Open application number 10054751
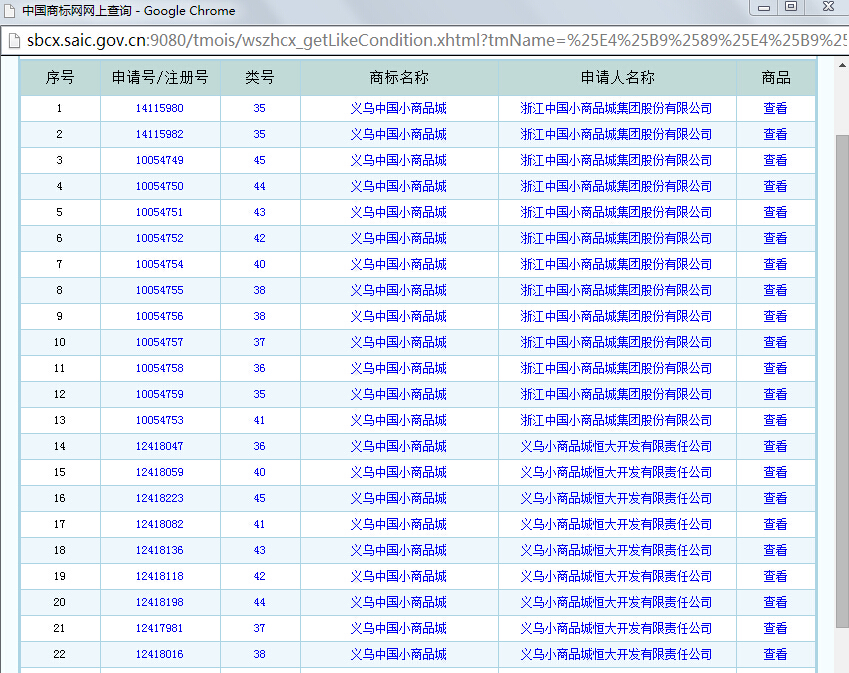 click(x=160, y=212)
